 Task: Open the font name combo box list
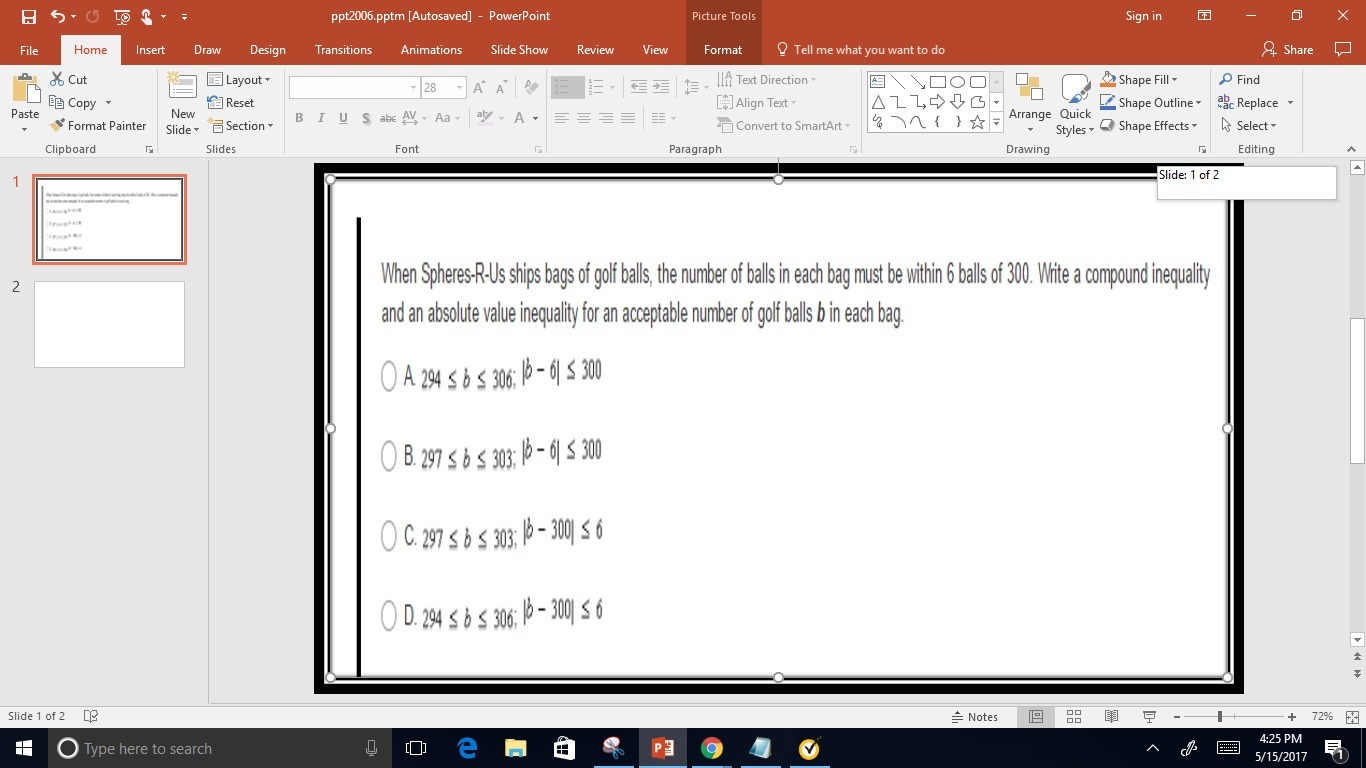coord(412,88)
